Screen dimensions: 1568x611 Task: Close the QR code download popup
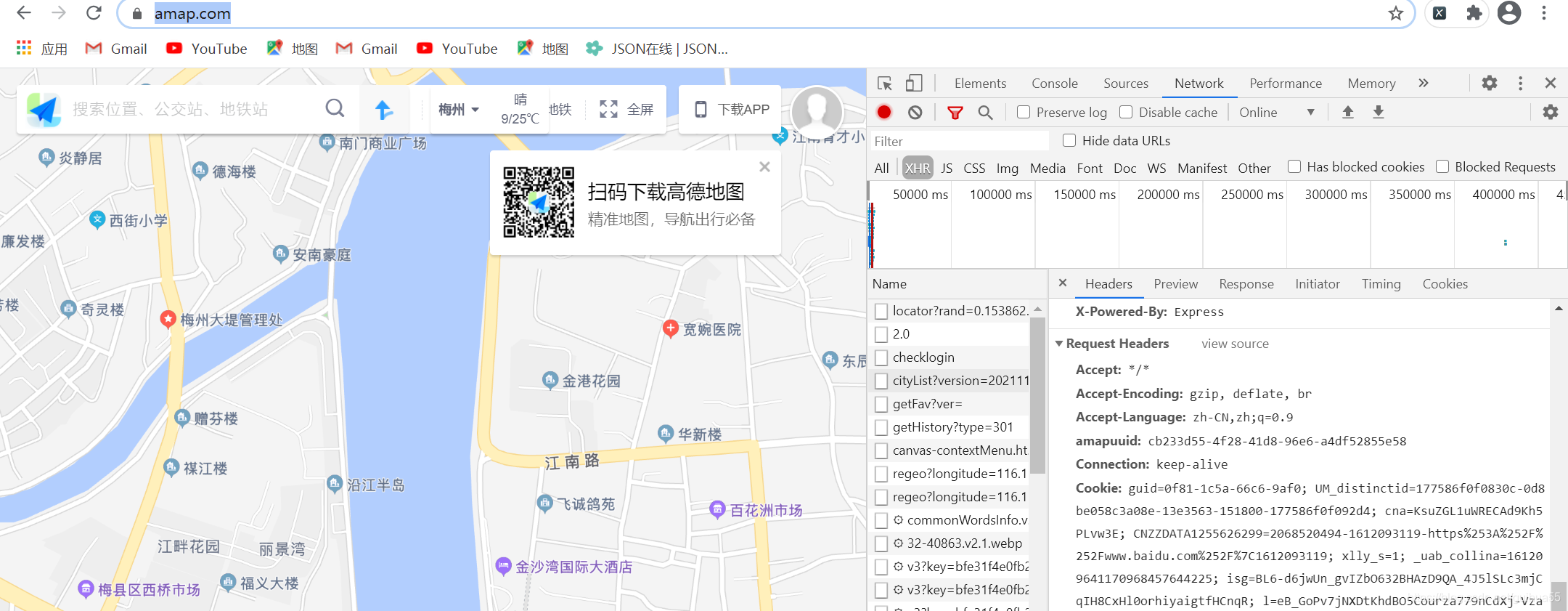pos(764,167)
